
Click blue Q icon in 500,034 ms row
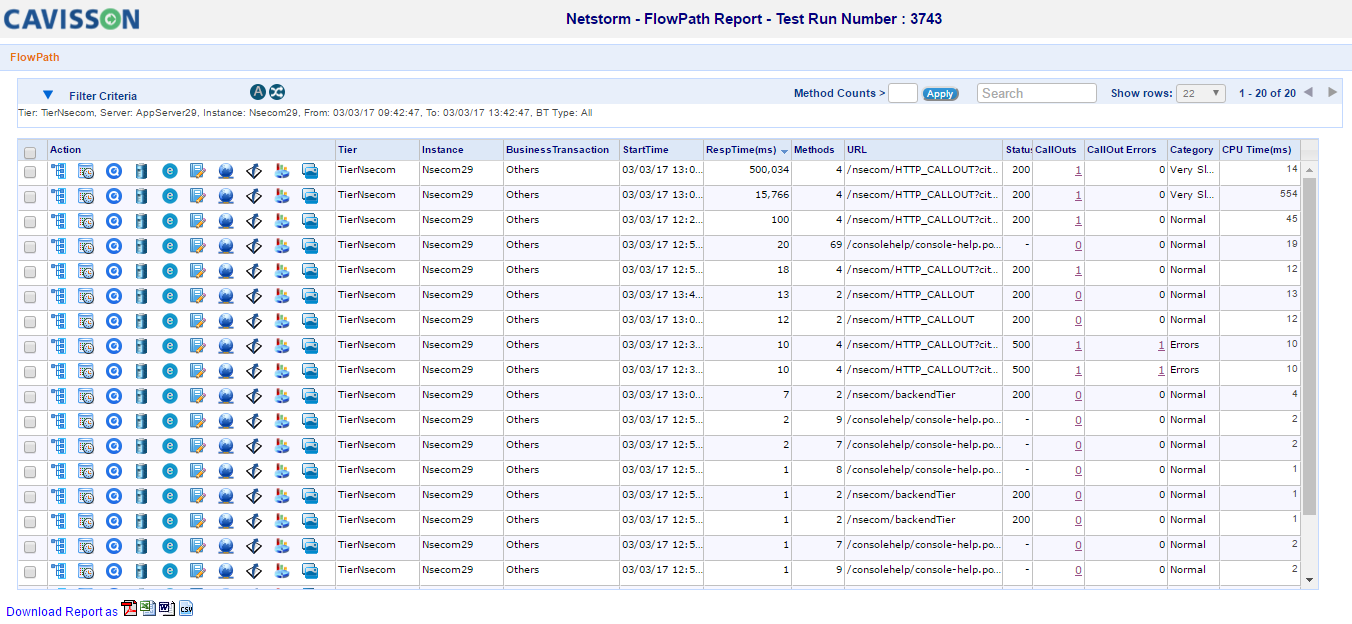(114, 171)
